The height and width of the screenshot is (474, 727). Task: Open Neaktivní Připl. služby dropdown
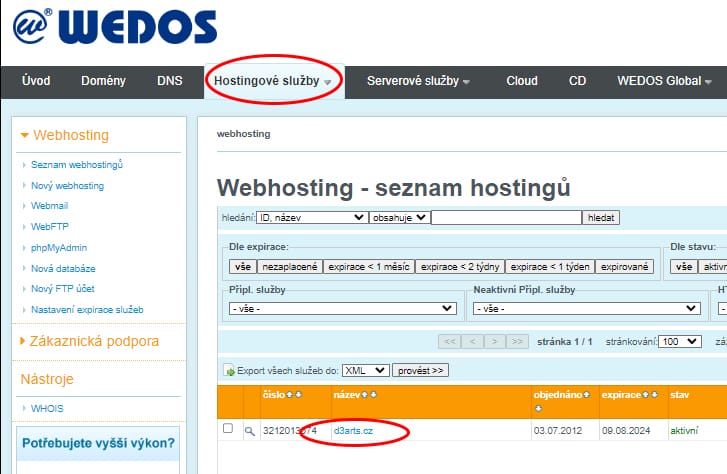click(x=586, y=308)
